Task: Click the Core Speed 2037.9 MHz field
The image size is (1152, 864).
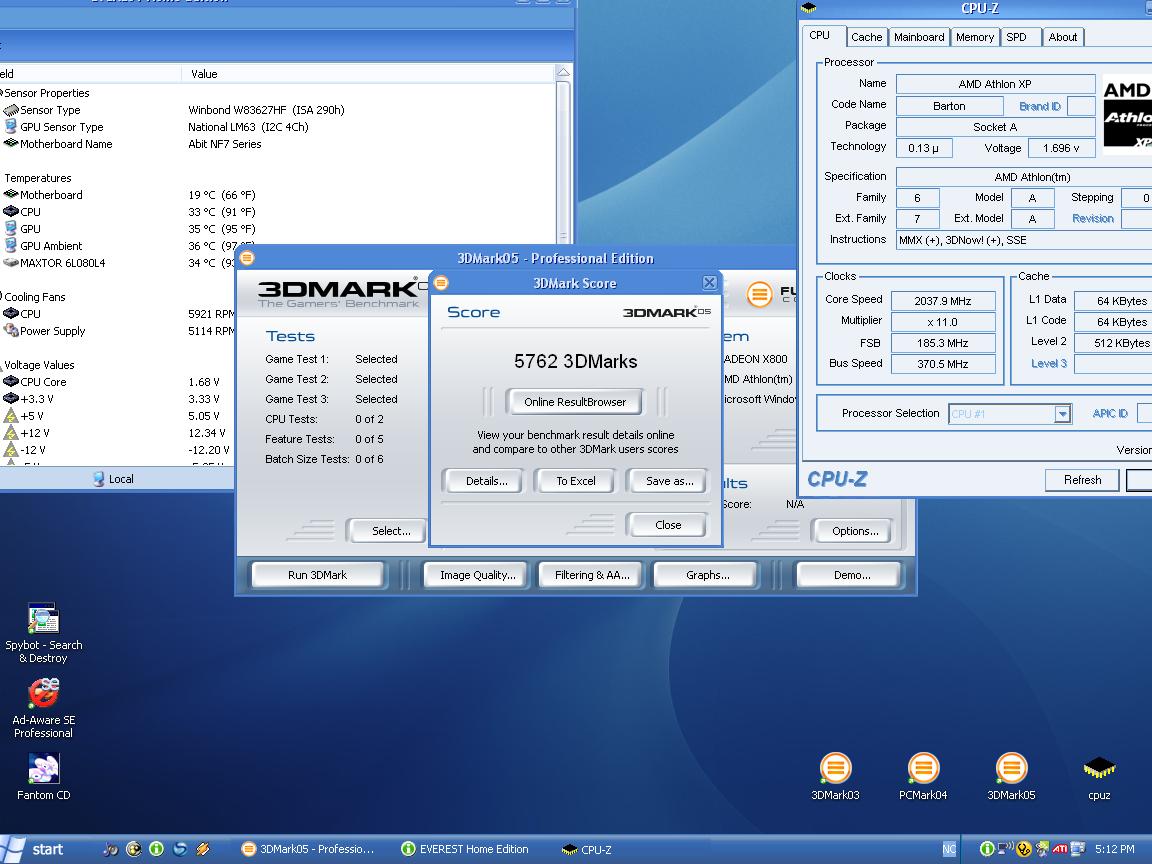Action: click(x=943, y=301)
